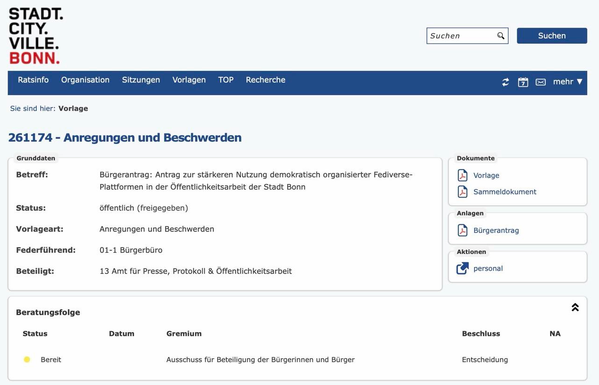
Task: Click the heading 261174 - Anregungen und Beschwerden
Action: (125, 138)
